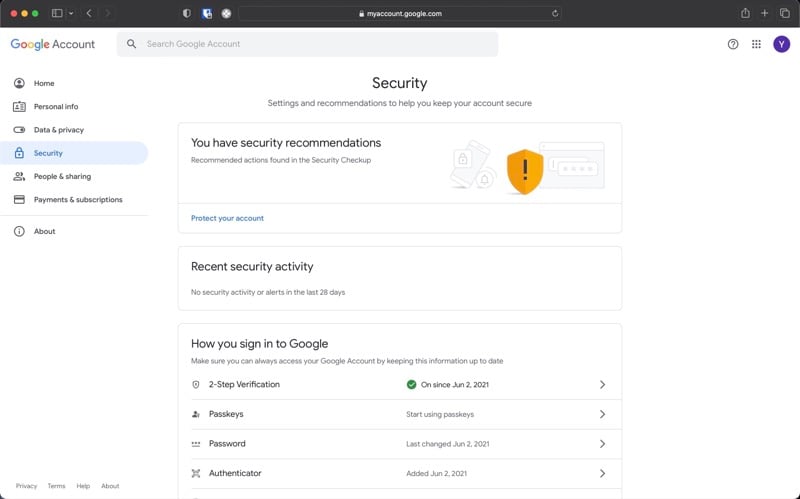
Task: Click the Payments credit card icon
Action: 19,199
